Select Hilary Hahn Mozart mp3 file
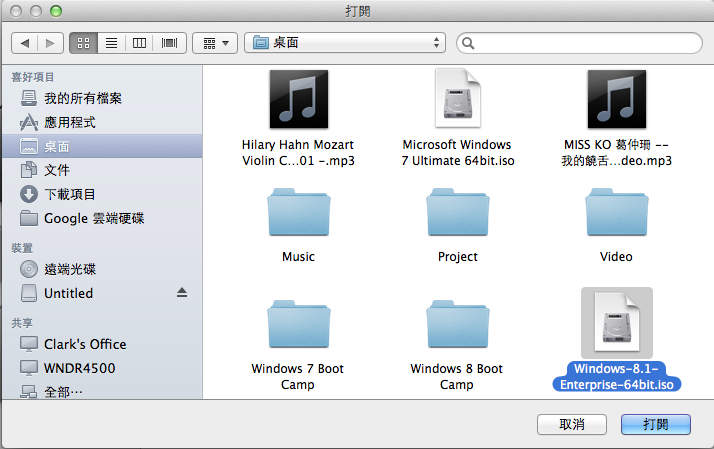Viewport: 714px width, 449px height. [298, 102]
